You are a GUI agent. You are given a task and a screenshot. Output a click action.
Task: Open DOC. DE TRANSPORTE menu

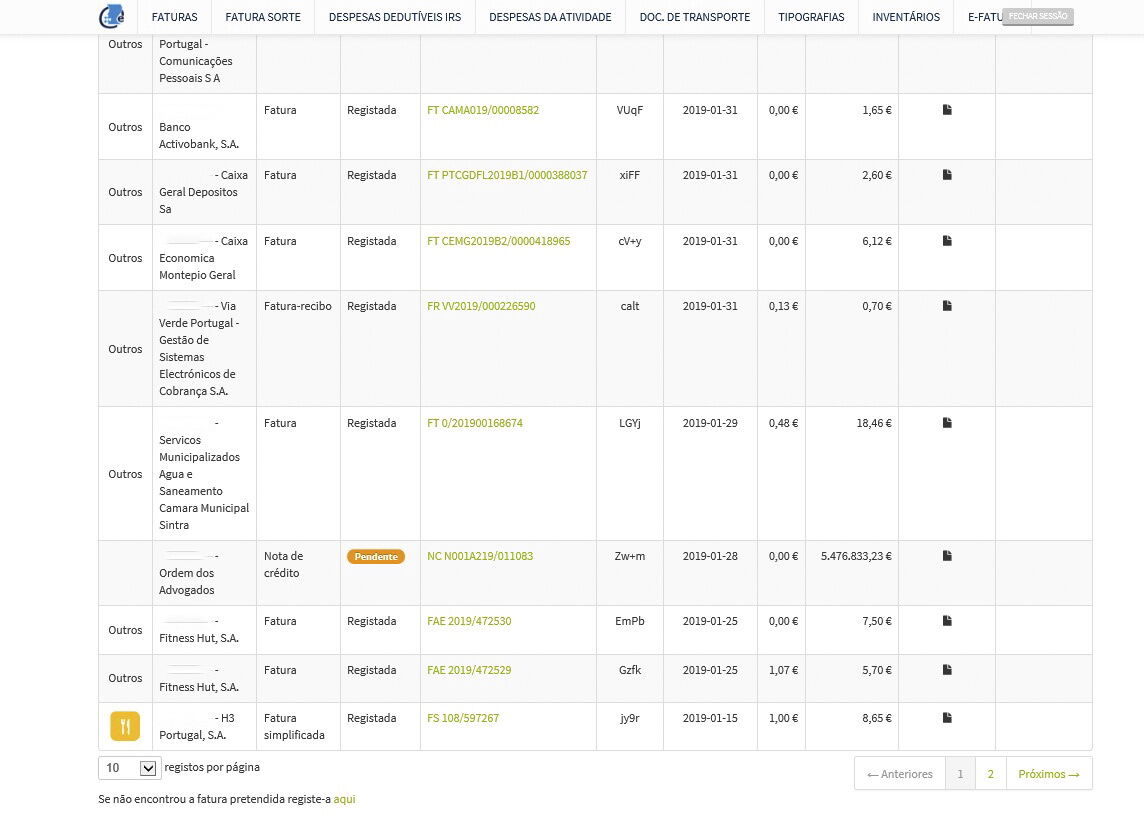click(695, 17)
